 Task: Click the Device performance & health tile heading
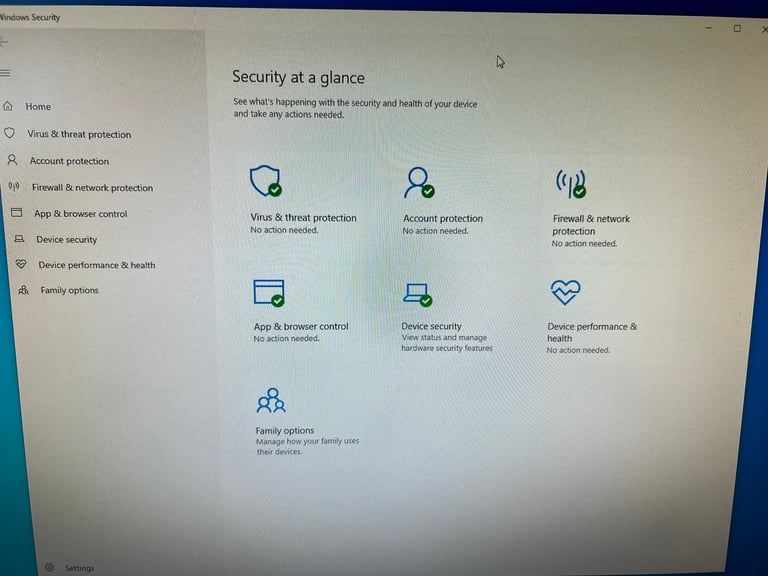point(592,332)
